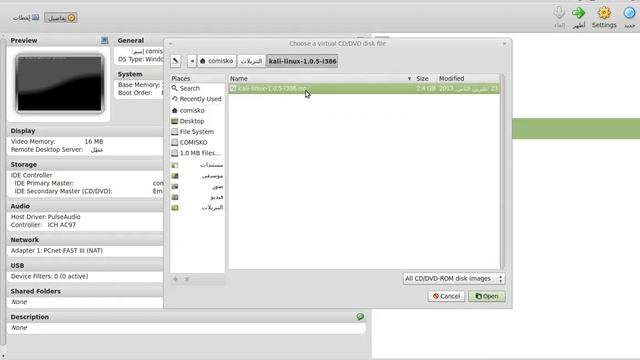This screenshot has width=640, height=360.
Task: Open the التنزيلات bookmark in the Places sidebar
Action: pyautogui.click(x=197, y=207)
